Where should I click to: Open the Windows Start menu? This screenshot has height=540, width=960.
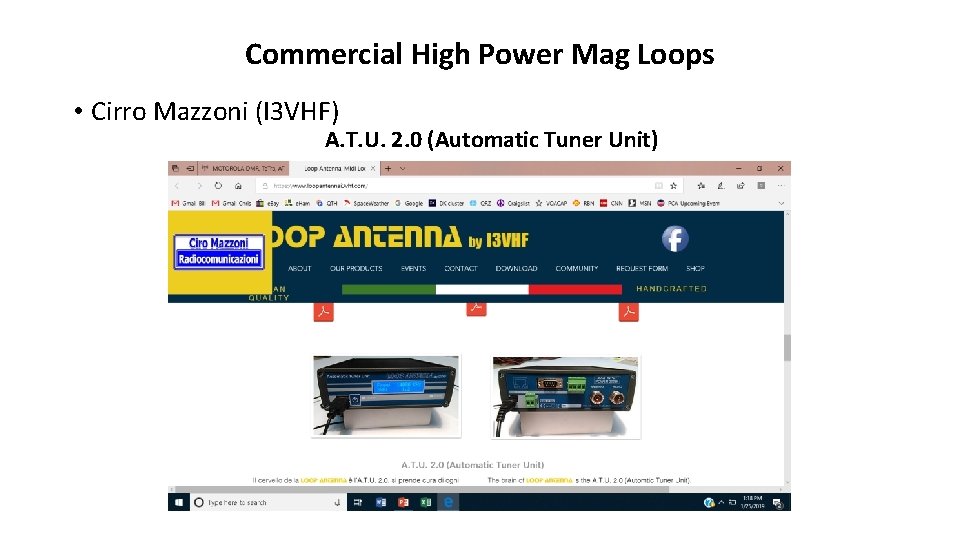pos(179,502)
